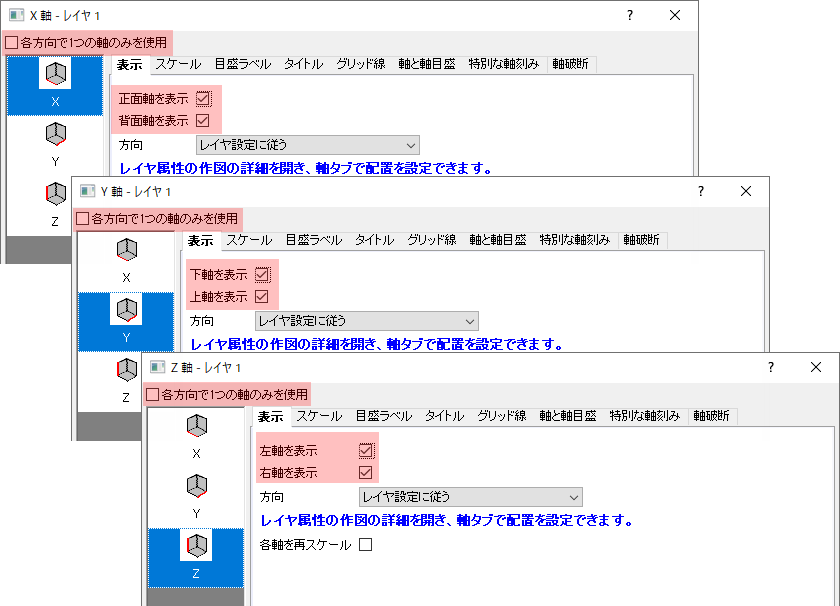Click title bar icon of Y軸 dialog
The image size is (840, 606).
[x=87, y=191]
